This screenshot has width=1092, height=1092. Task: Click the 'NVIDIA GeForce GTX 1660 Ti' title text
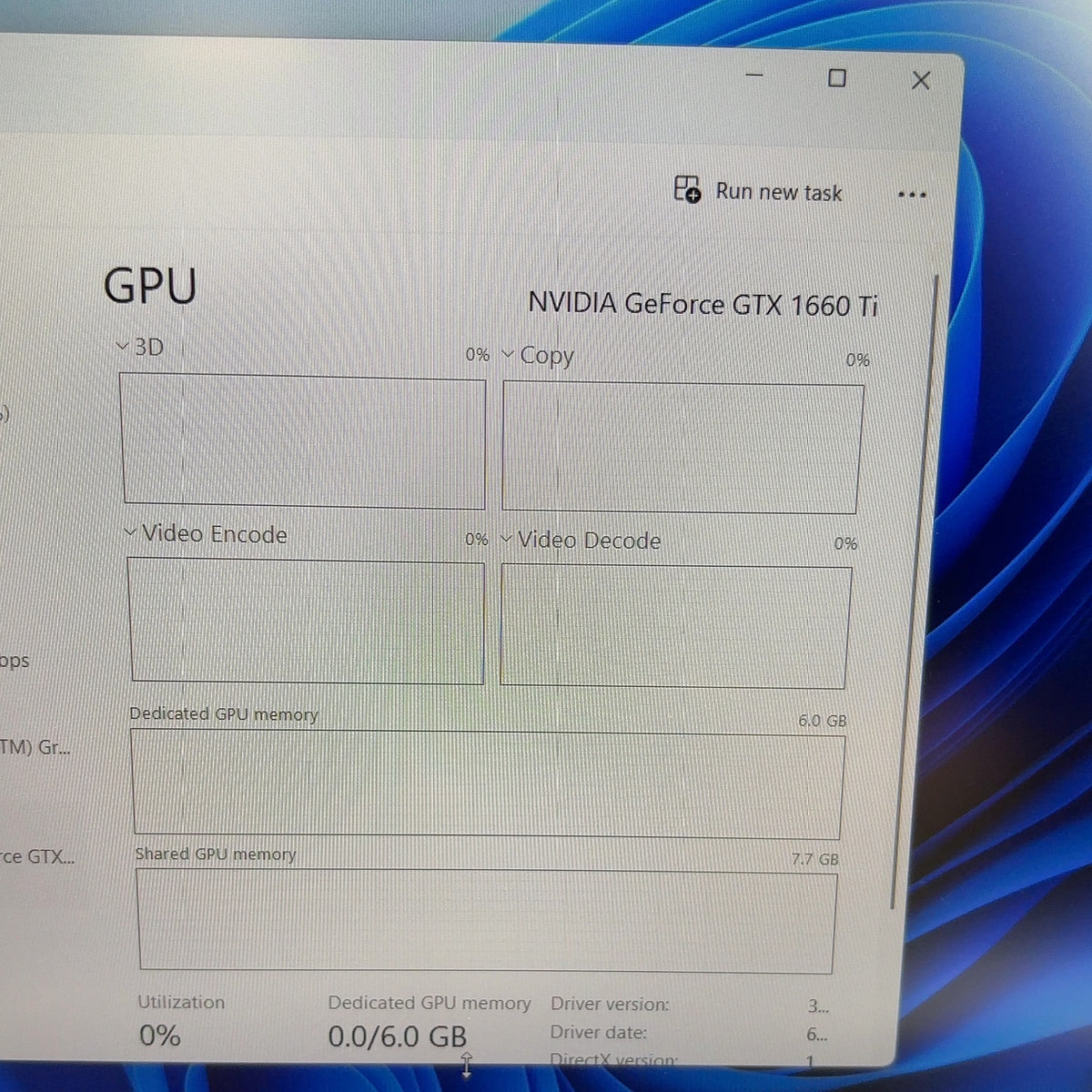(x=703, y=304)
